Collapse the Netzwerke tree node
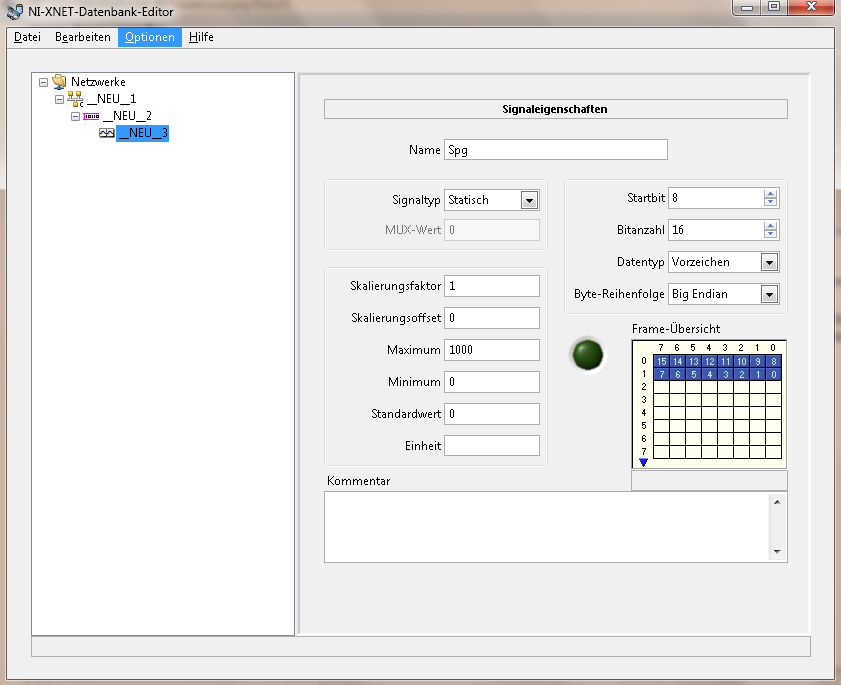The width and height of the screenshot is (841, 685). coord(43,83)
